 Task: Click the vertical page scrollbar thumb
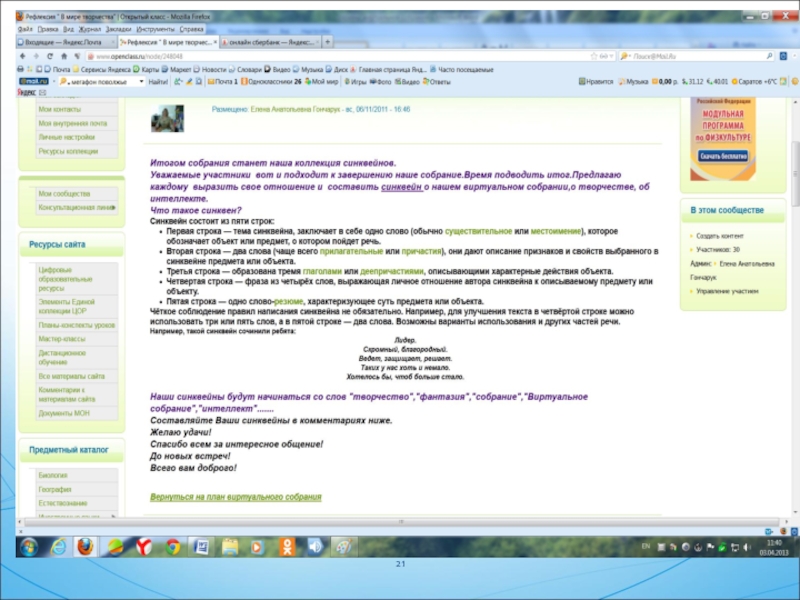795,173
